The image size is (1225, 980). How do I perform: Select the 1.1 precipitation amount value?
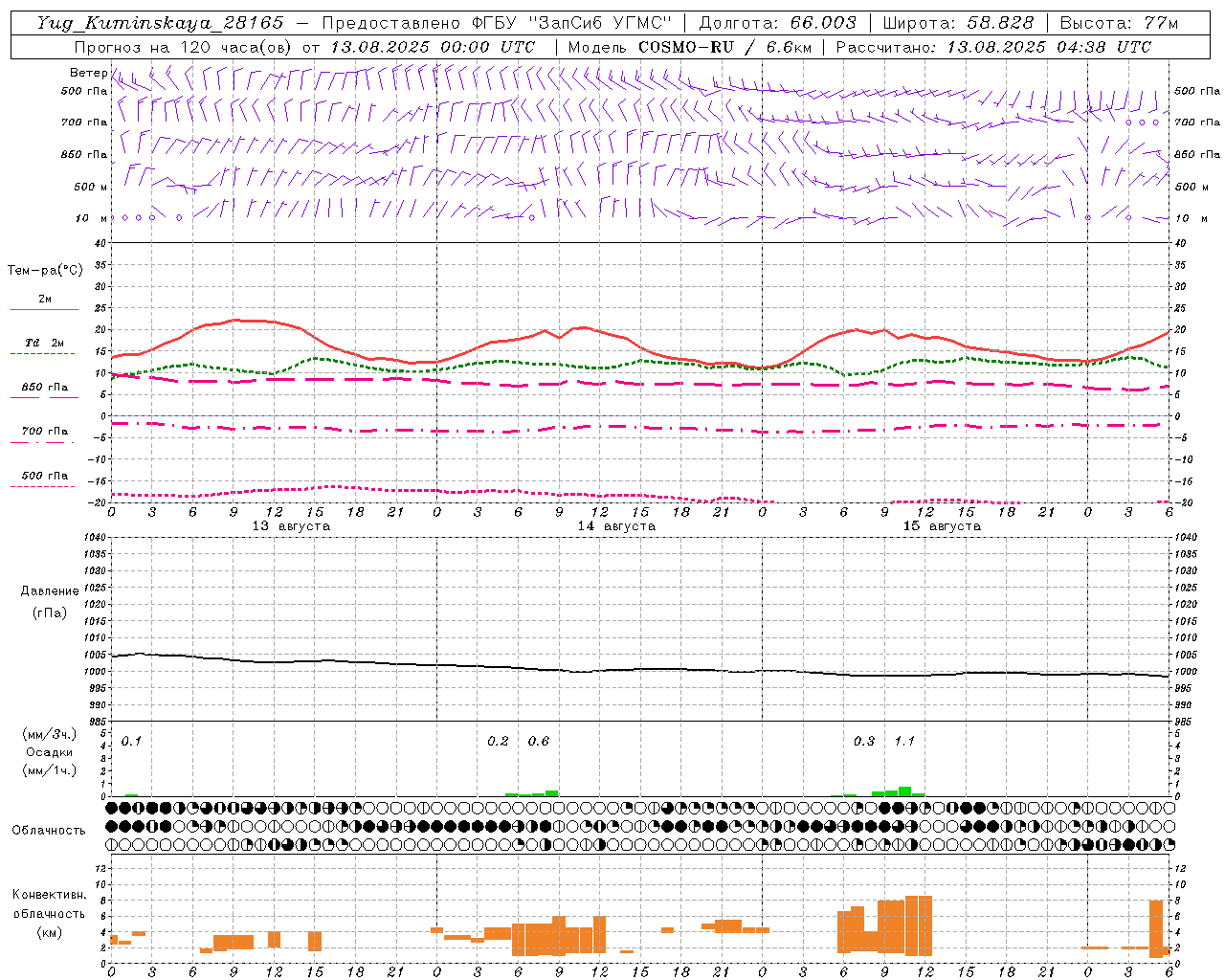pyautogui.click(x=904, y=741)
